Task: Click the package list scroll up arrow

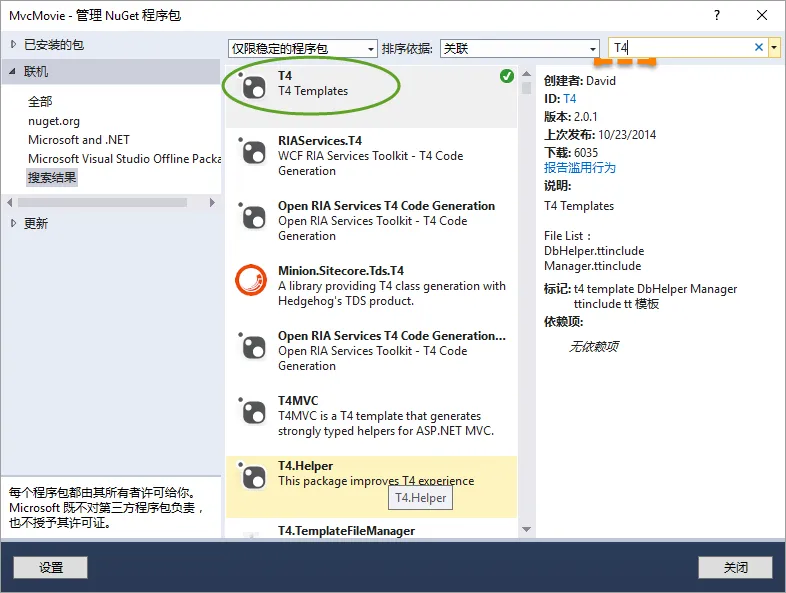Action: click(x=526, y=74)
